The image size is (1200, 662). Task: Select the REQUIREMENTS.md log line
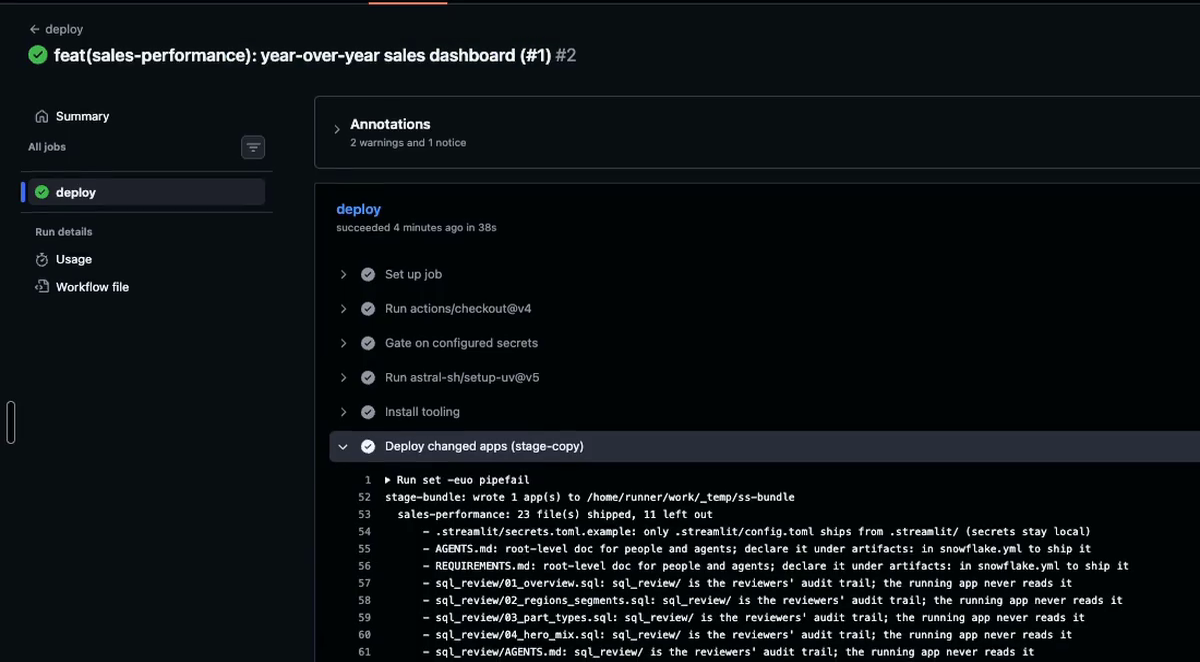click(775, 566)
